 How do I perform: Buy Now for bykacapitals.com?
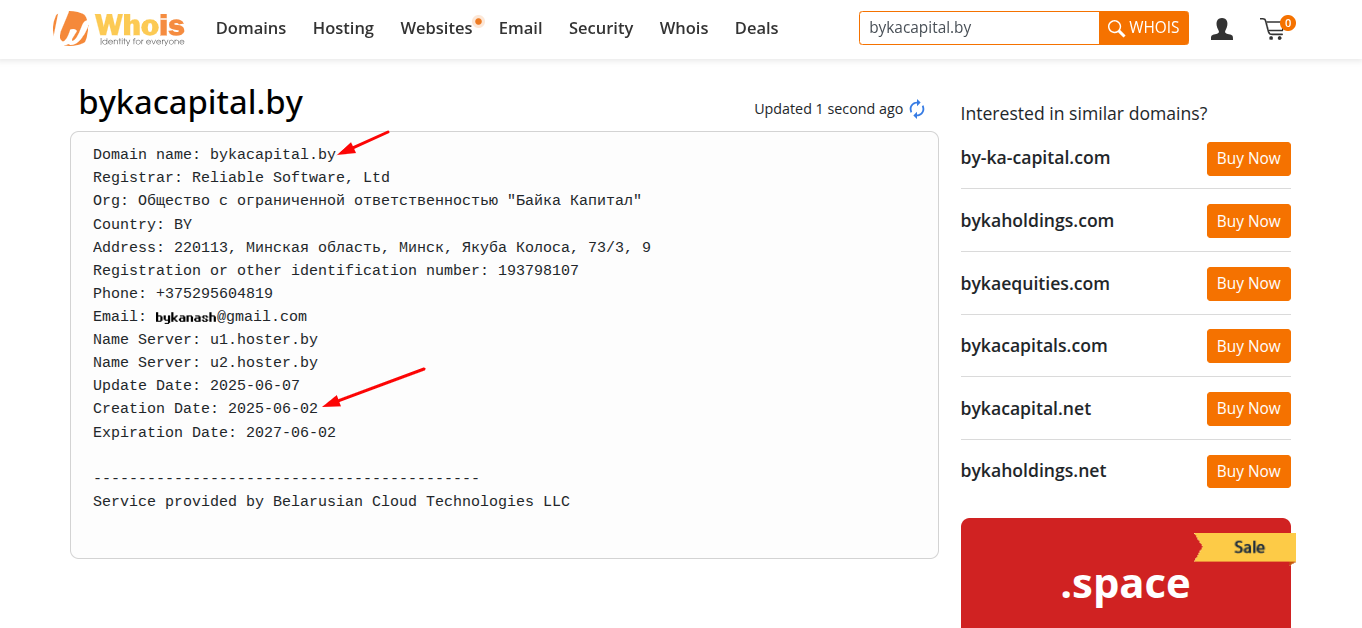click(1249, 346)
